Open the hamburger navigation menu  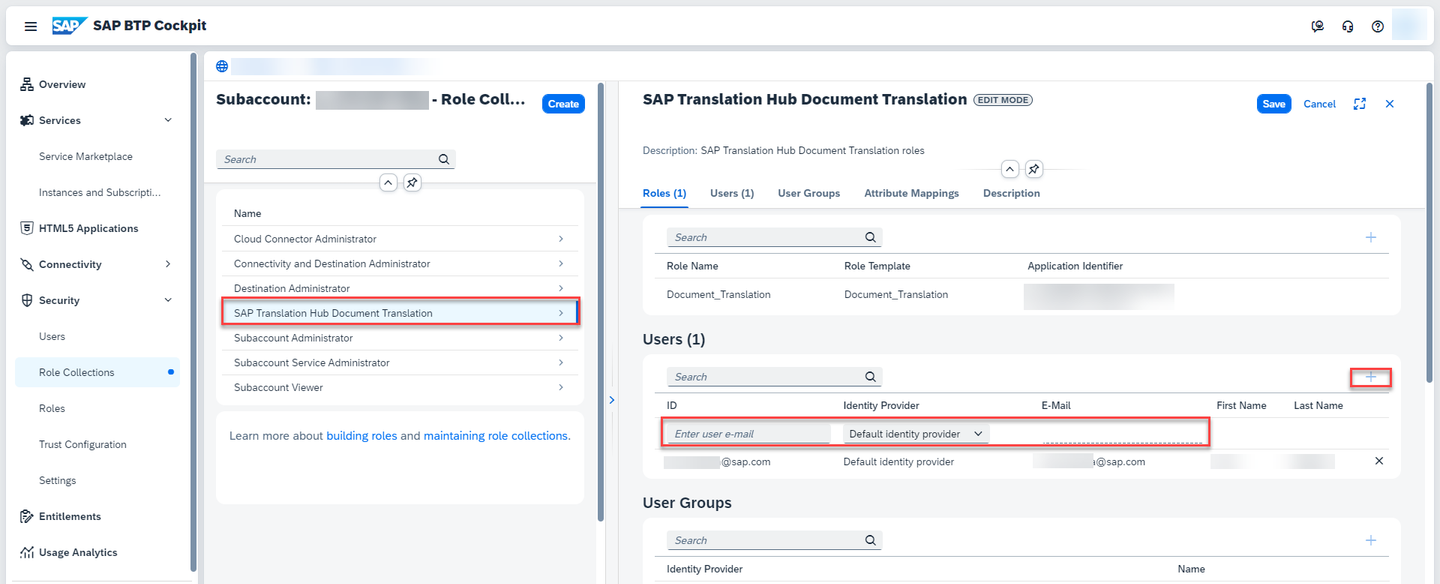[x=31, y=26]
